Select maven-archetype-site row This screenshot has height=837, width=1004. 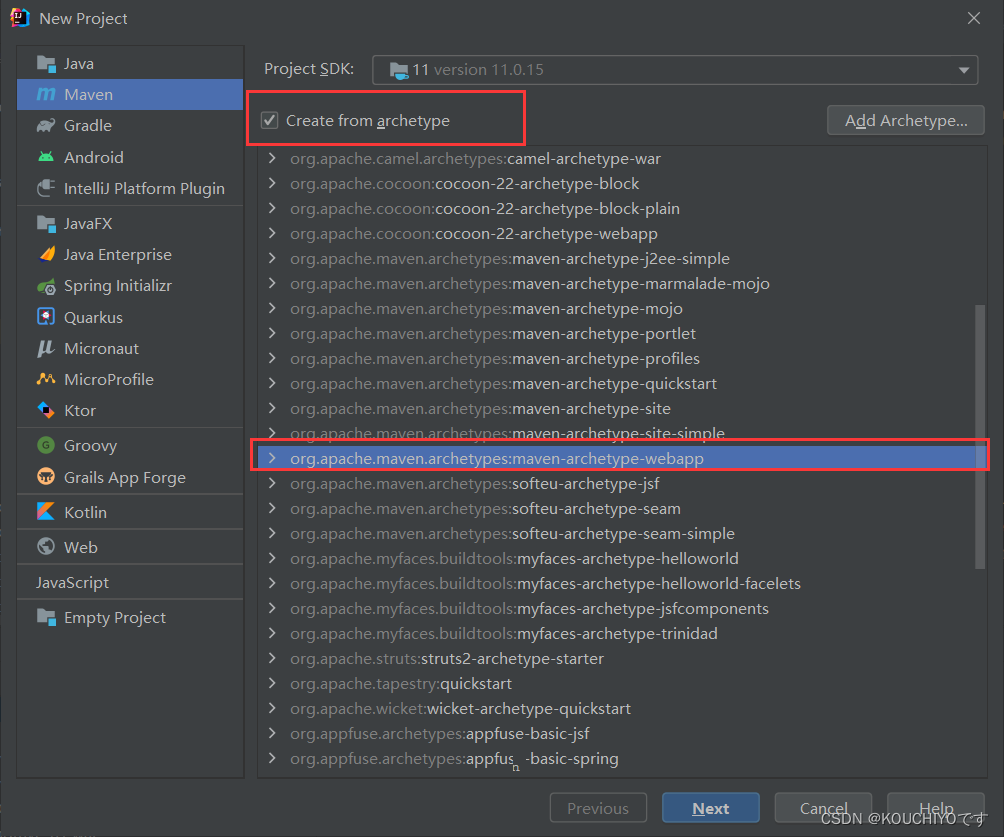pyautogui.click(x=622, y=408)
